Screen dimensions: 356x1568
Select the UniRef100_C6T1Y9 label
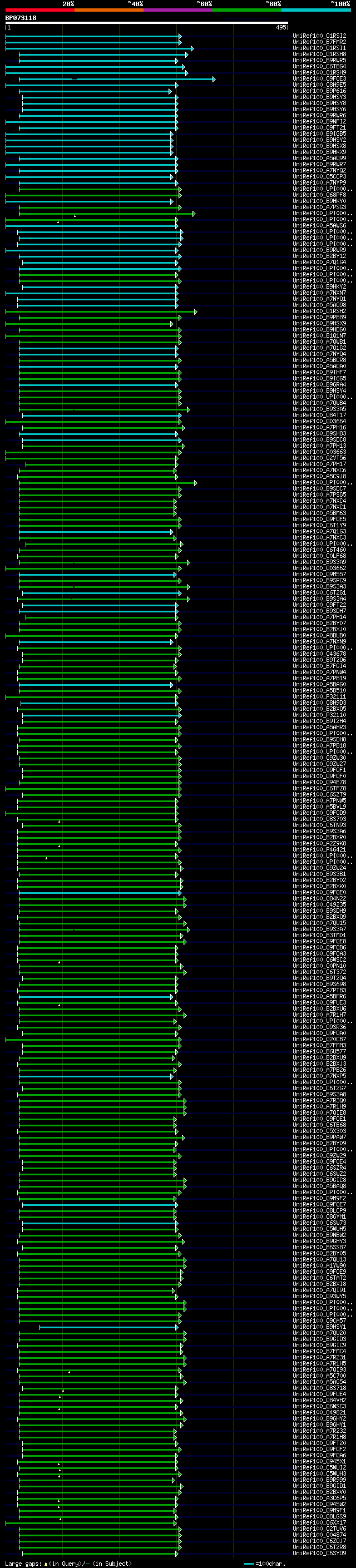(319, 525)
